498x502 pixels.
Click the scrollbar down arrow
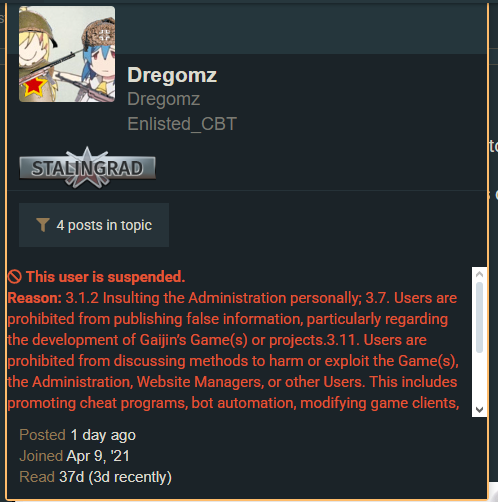point(480,409)
